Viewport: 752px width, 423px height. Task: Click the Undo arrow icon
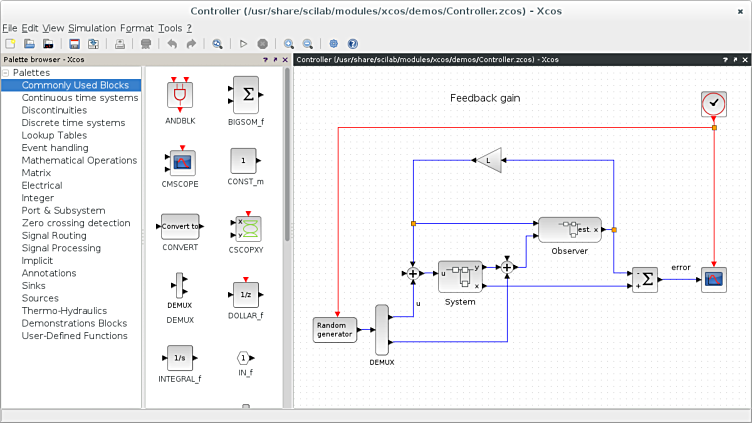172,44
